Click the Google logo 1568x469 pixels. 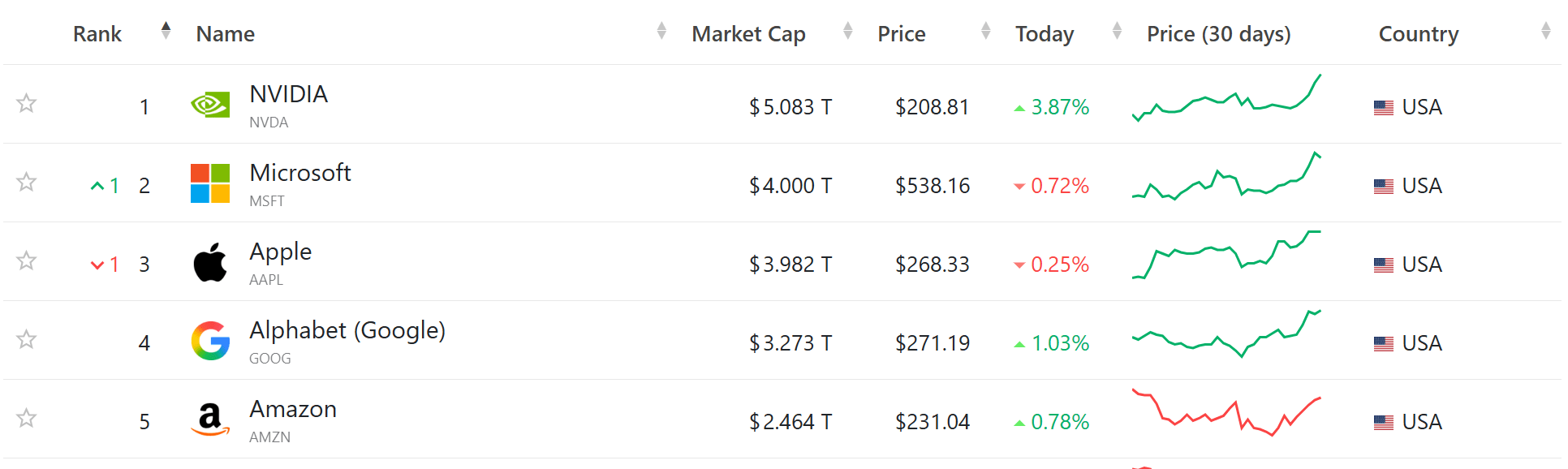[209, 340]
